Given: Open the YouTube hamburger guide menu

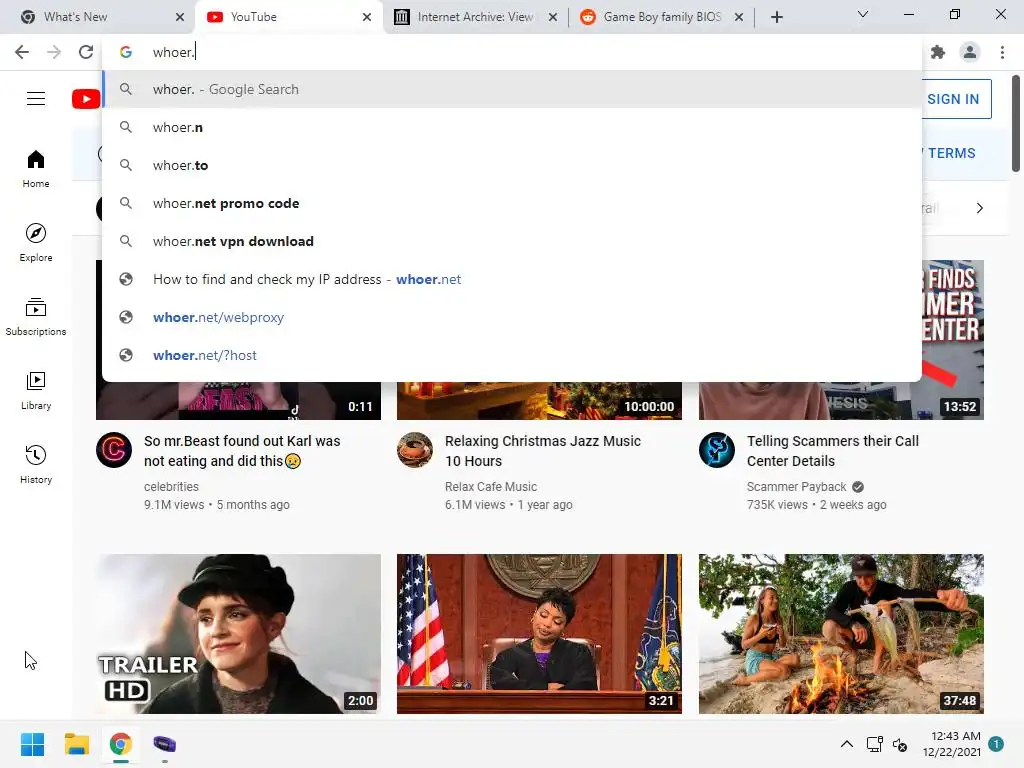Looking at the screenshot, I should pyautogui.click(x=36, y=99).
